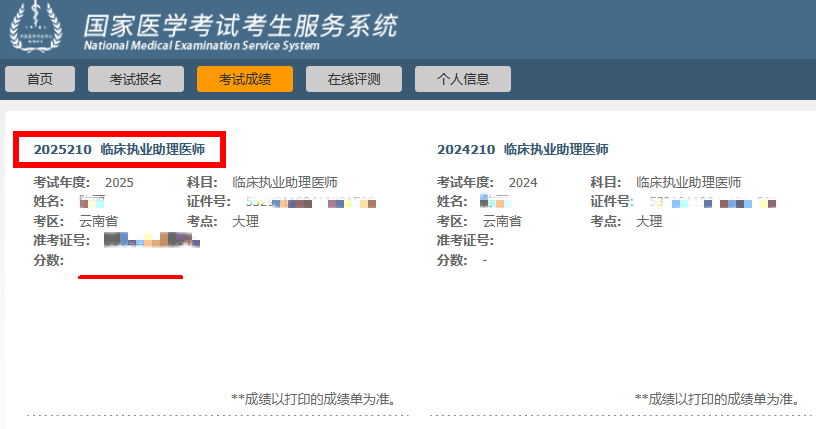Click the 国家医学考试考生服务系统 site title
This screenshot has height=429, width=816.
pos(239,24)
